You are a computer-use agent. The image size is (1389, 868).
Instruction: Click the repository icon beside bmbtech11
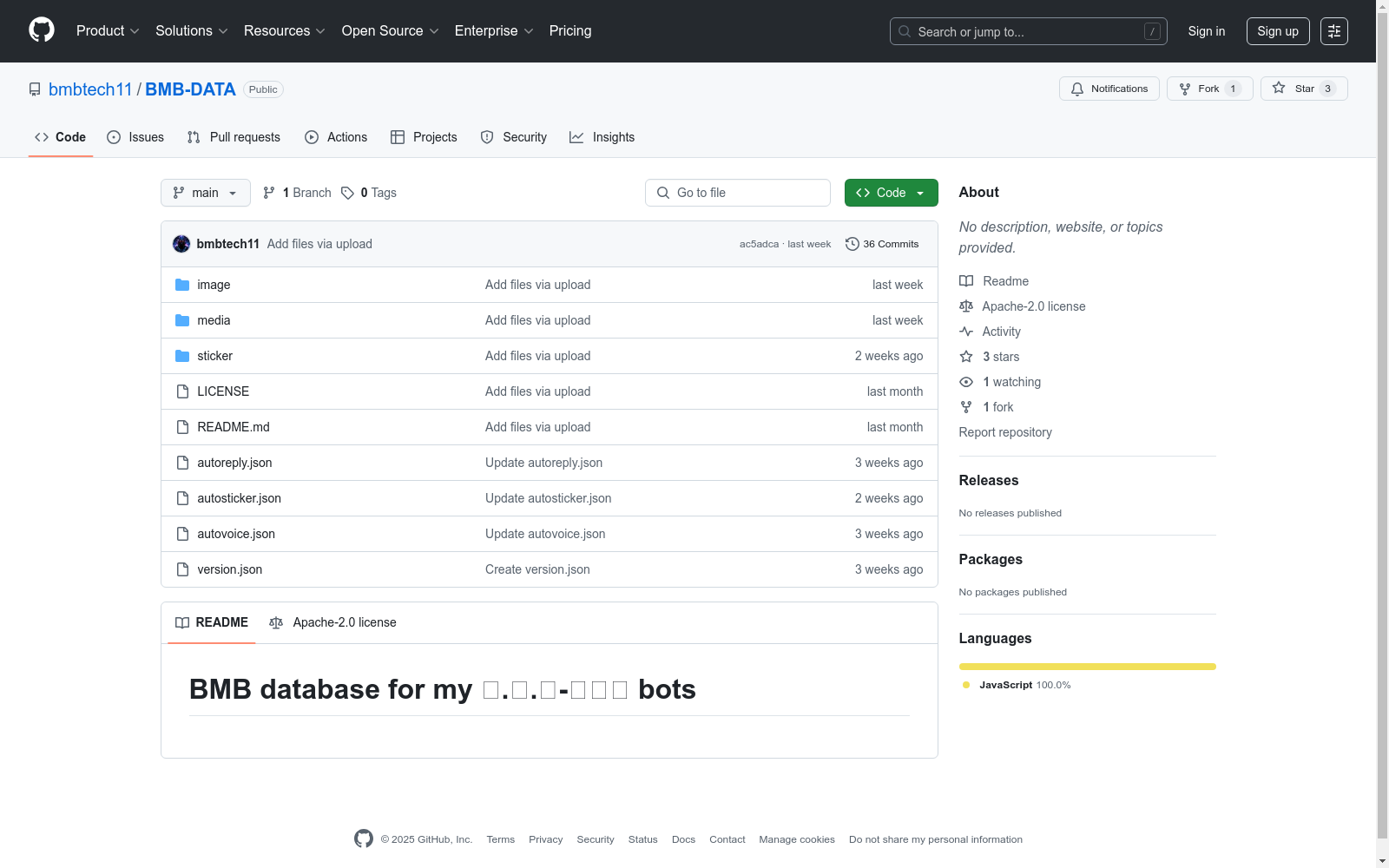click(35, 89)
